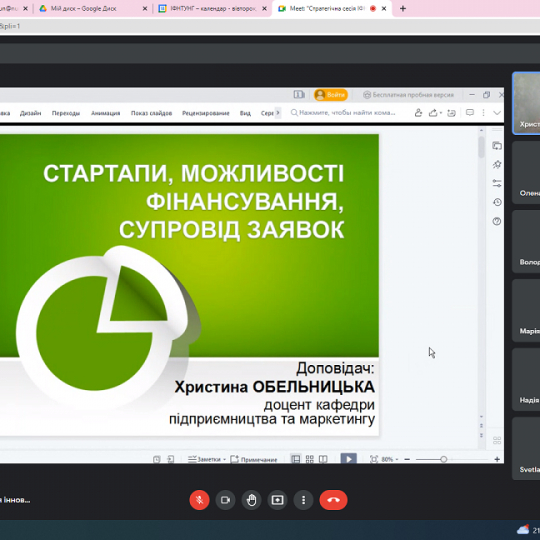Open Meet more options menu
The height and width of the screenshot is (540, 540).
(x=303, y=500)
